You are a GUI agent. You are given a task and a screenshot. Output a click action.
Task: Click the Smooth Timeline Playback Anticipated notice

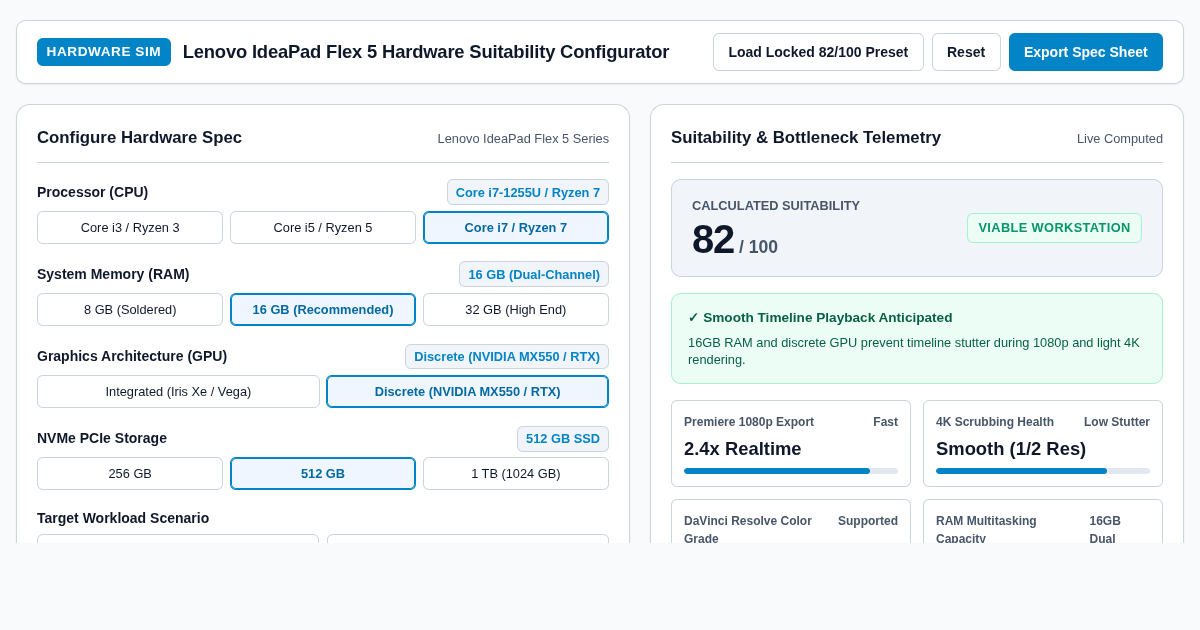pos(917,338)
